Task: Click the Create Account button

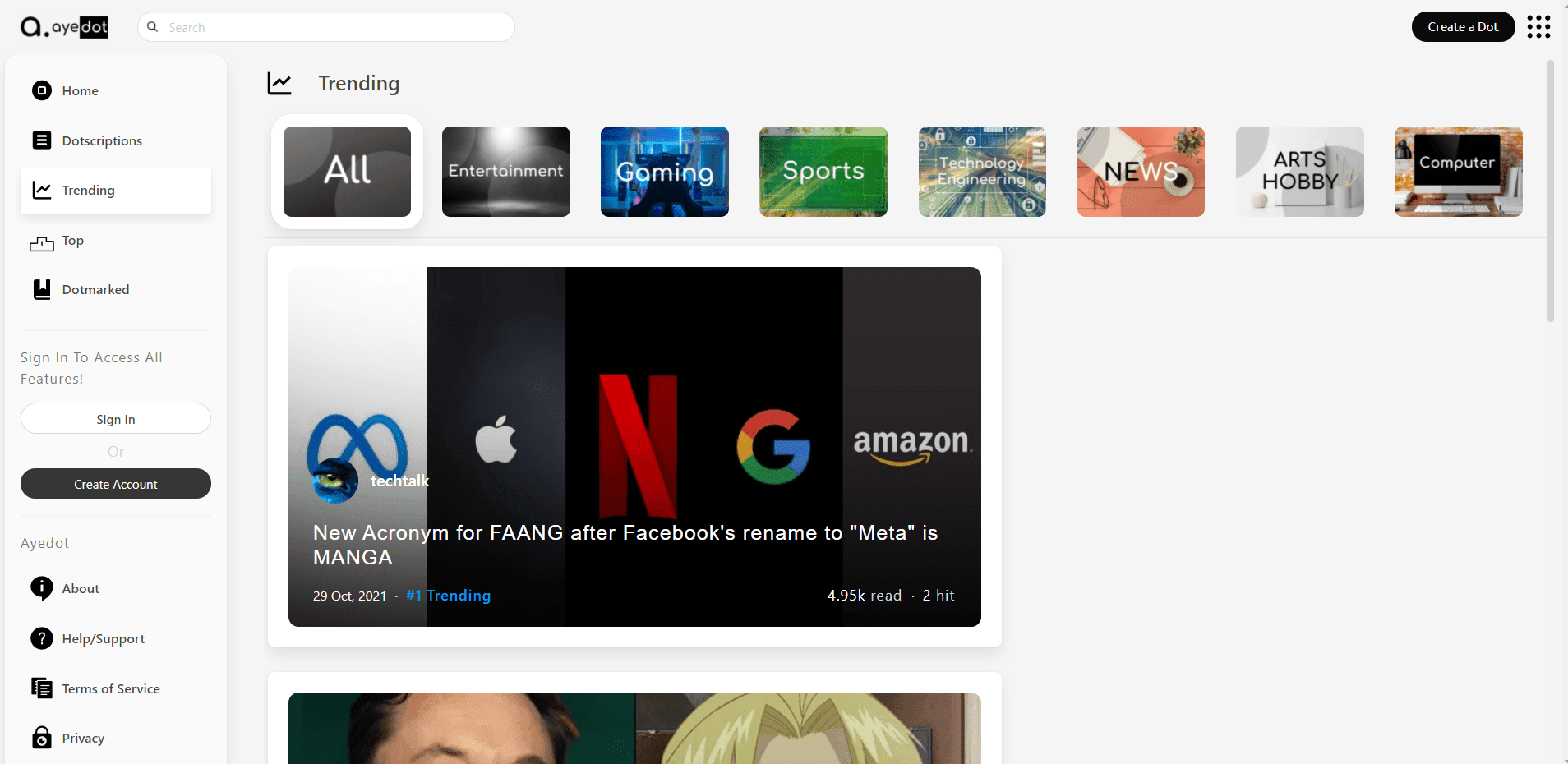Action: click(x=116, y=484)
